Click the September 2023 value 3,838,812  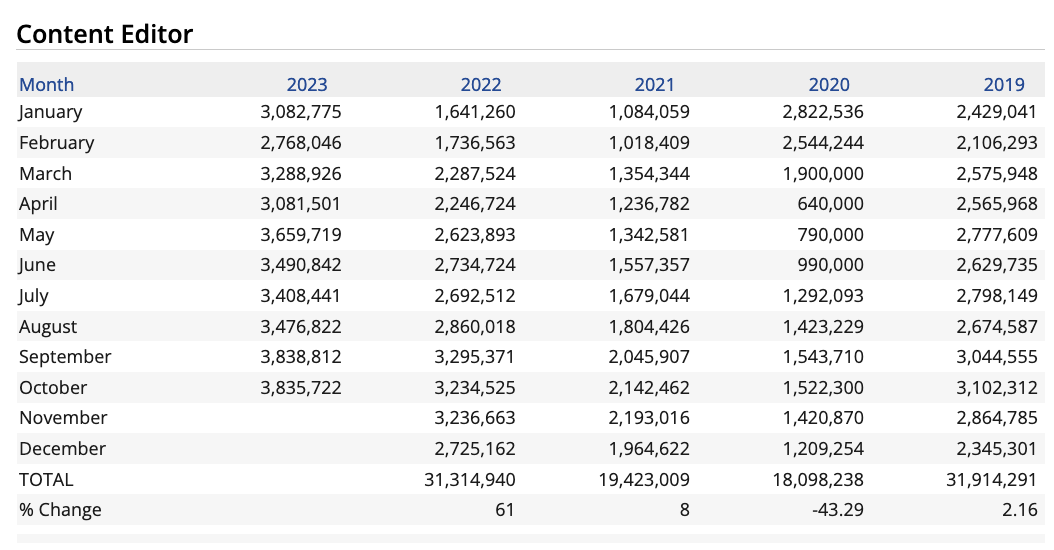300,357
